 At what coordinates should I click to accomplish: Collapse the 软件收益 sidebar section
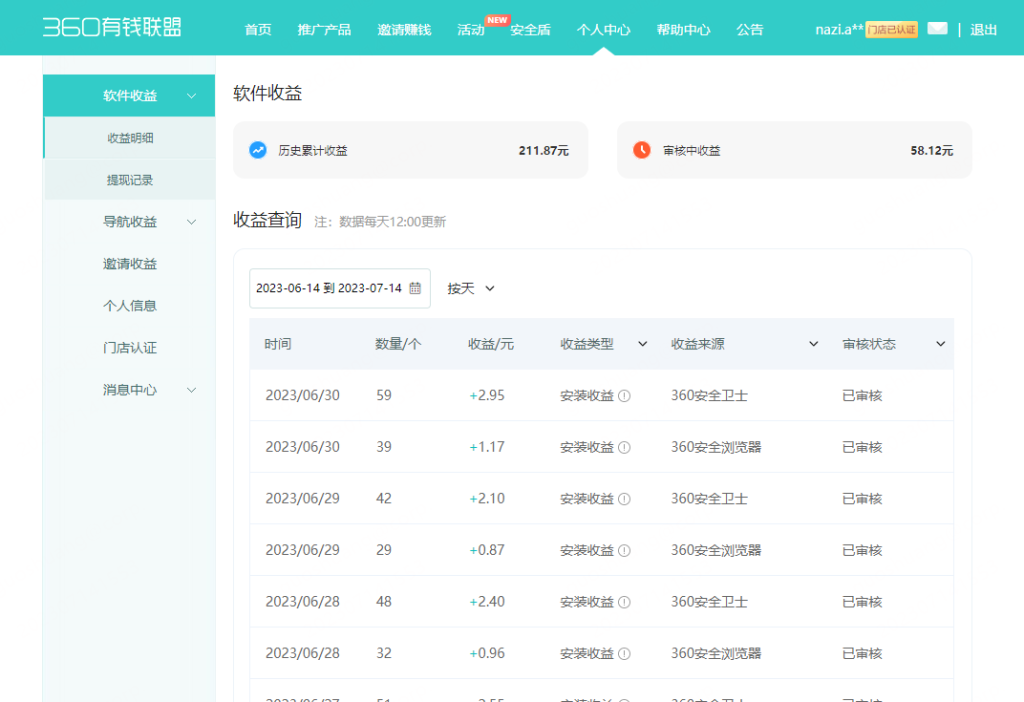coord(191,96)
